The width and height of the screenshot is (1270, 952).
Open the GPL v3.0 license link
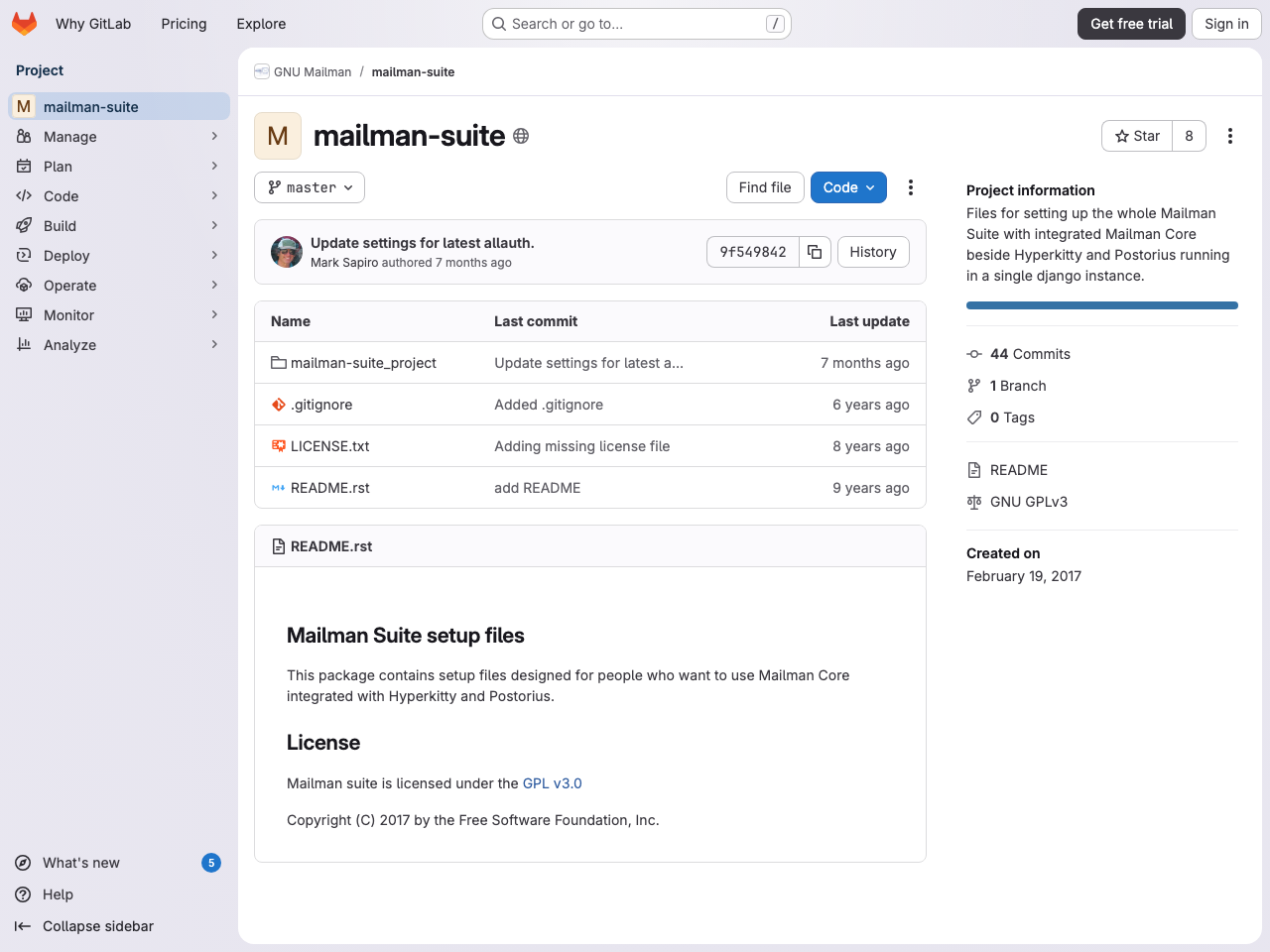tap(552, 783)
